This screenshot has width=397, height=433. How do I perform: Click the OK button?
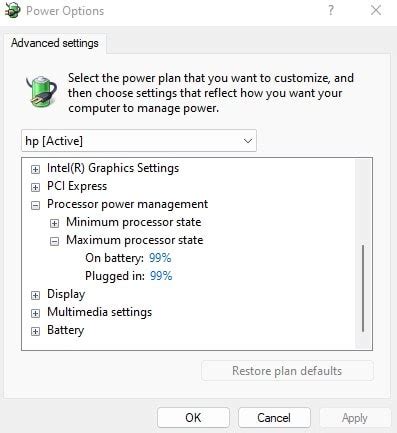193,417
